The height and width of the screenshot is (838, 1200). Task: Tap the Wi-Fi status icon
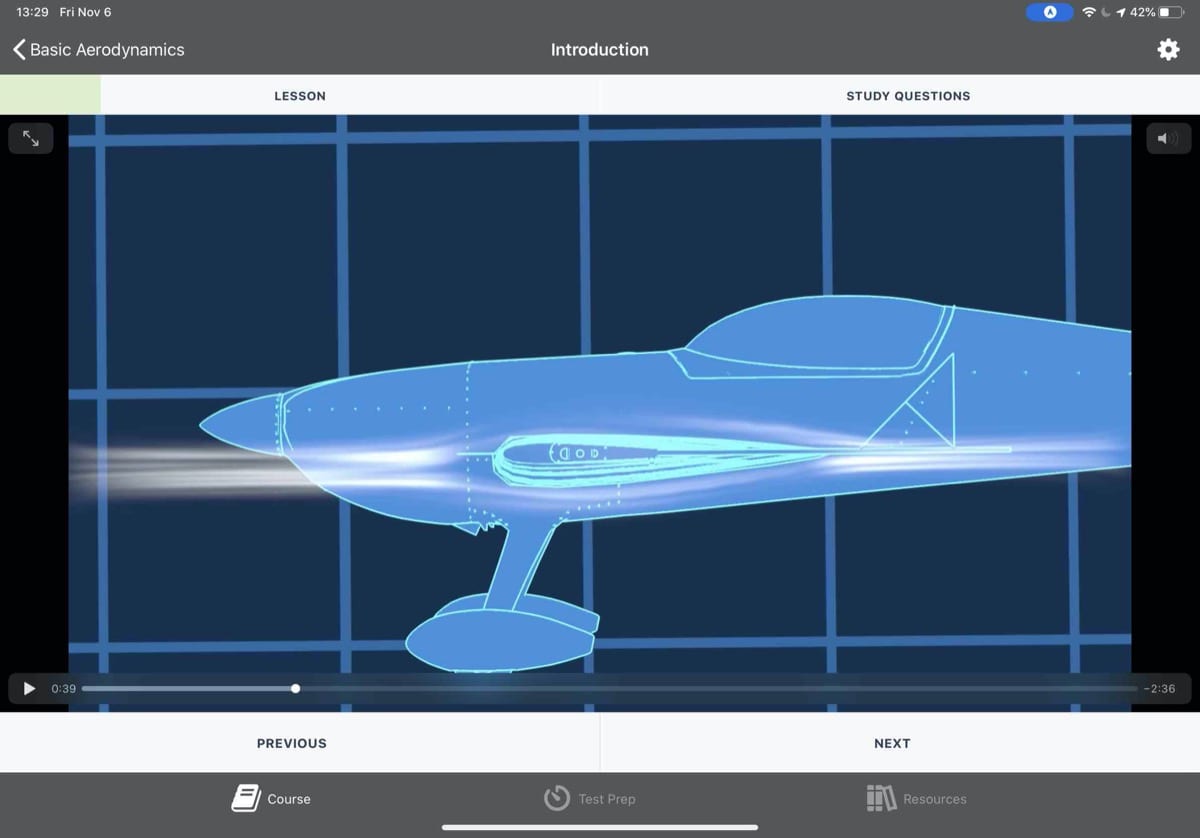click(1089, 12)
